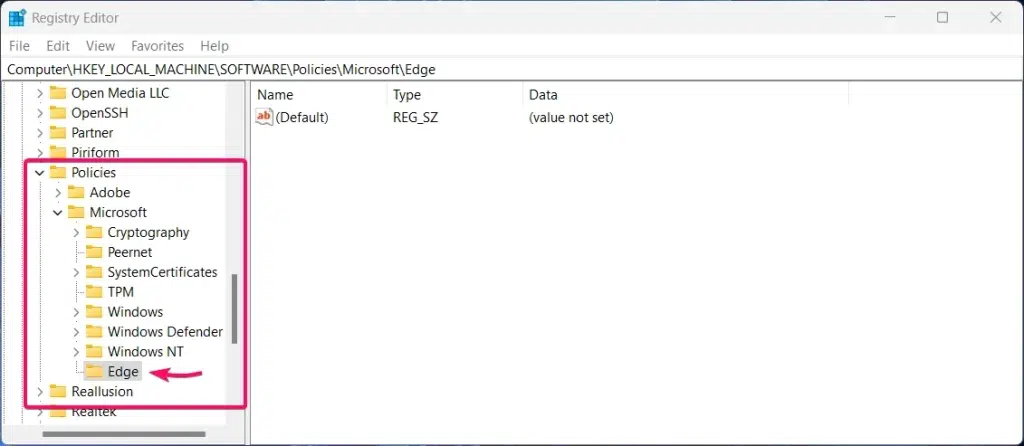Click the Peernet folder icon

point(94,252)
